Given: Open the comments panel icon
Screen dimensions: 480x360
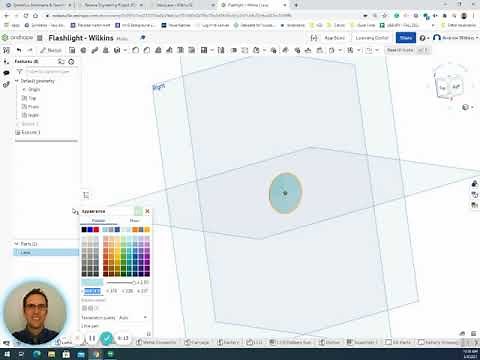Looking at the screenshot, I should point(6,73).
